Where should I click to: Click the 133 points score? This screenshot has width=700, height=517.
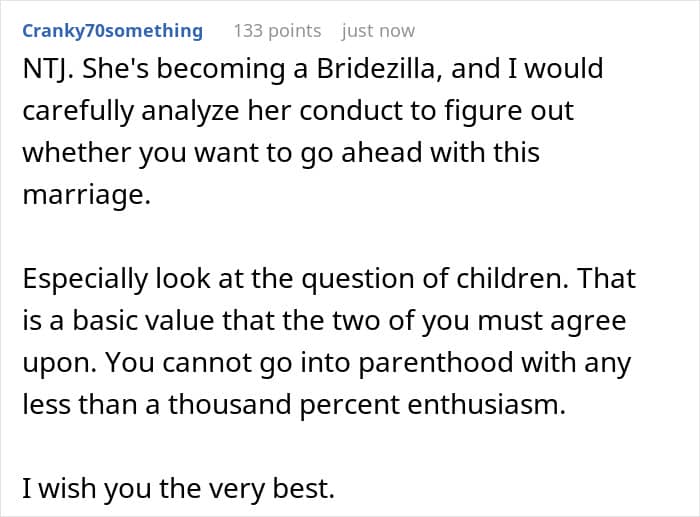coord(277,31)
